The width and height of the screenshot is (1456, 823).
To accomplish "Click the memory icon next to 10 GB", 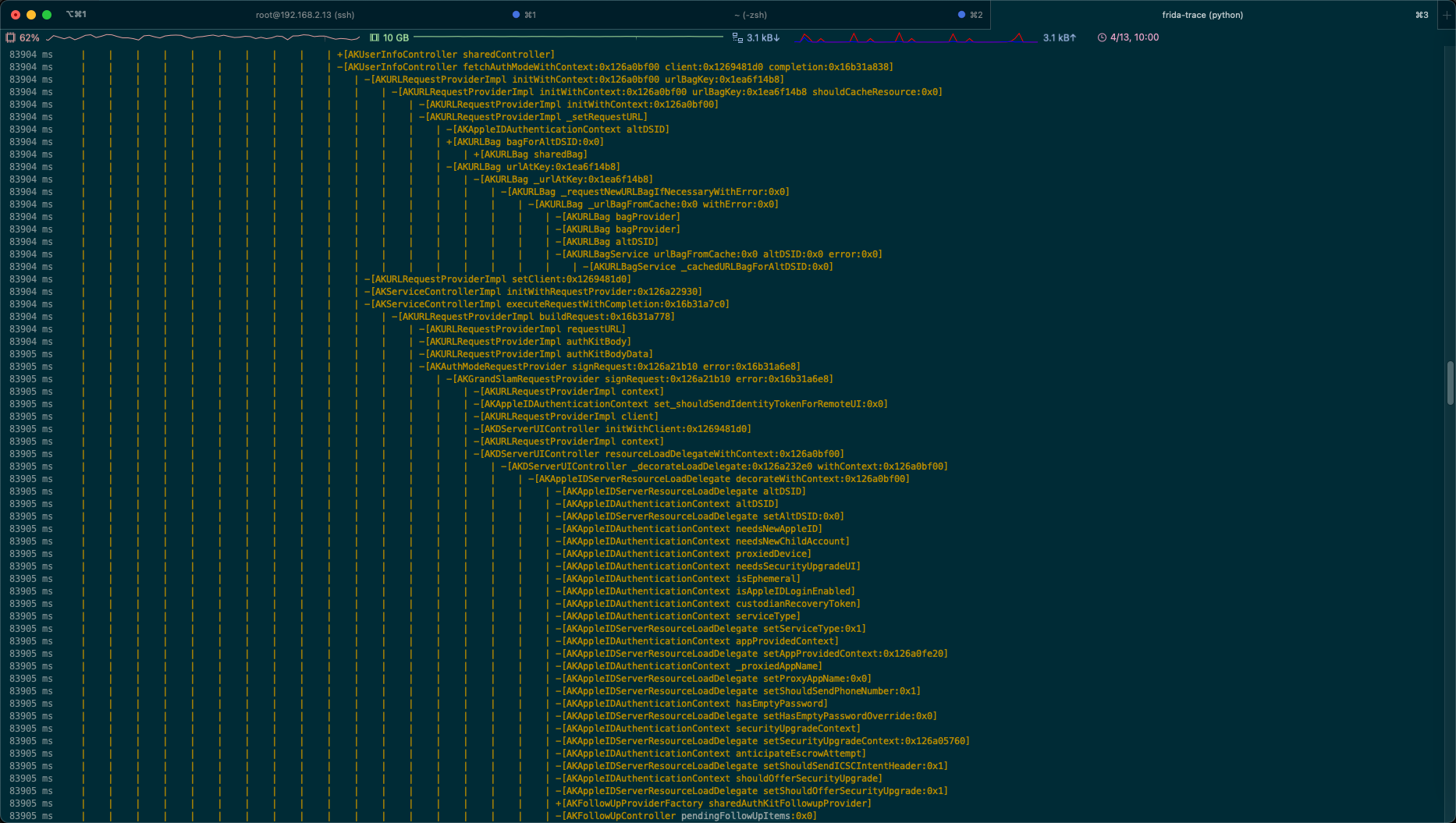I will [x=374, y=37].
